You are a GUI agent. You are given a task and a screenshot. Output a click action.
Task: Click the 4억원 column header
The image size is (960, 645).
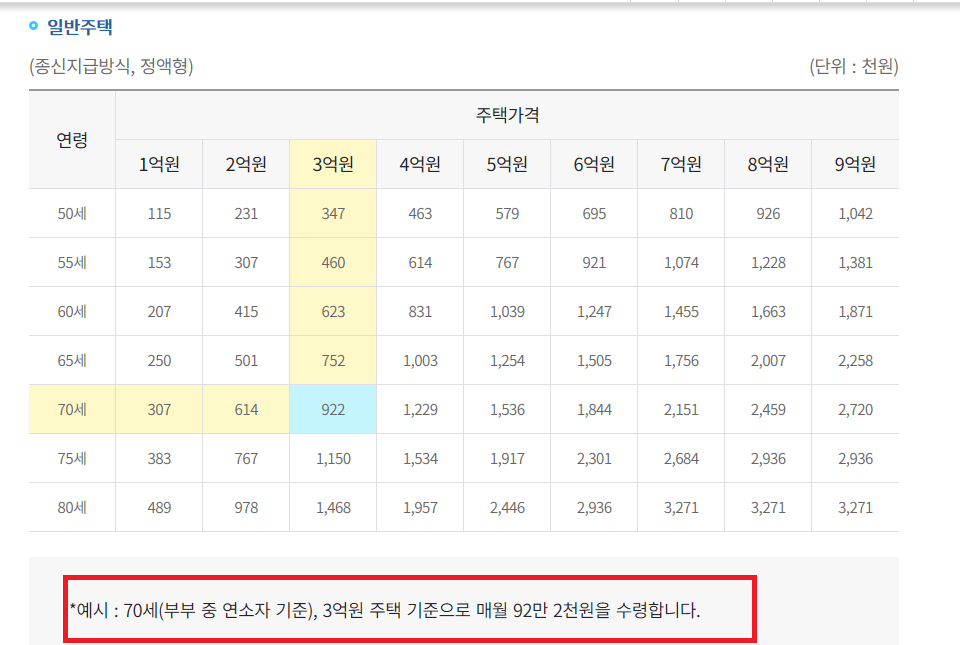[x=420, y=164]
